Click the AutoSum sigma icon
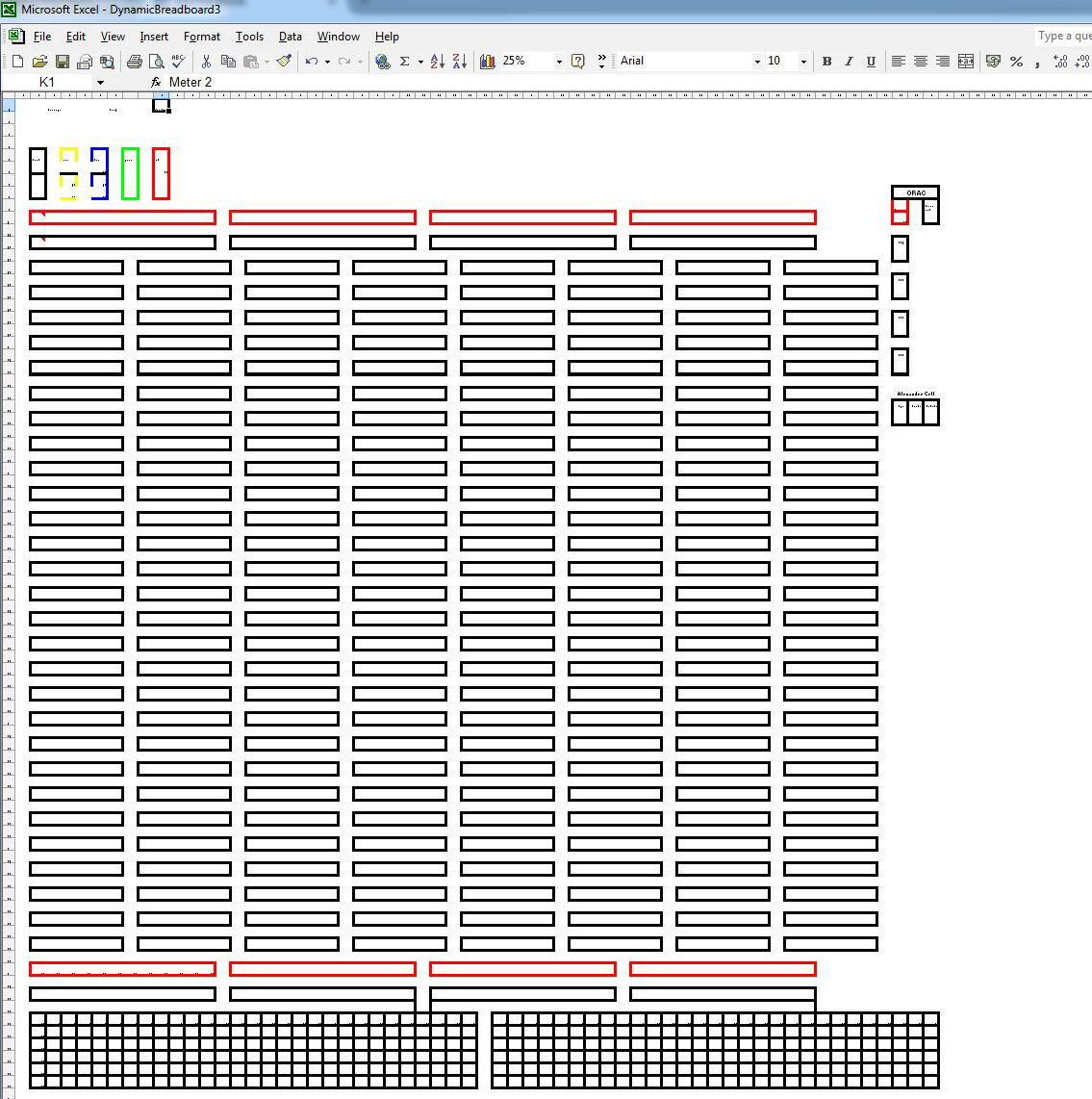The height and width of the screenshot is (1099, 1092). click(x=405, y=62)
